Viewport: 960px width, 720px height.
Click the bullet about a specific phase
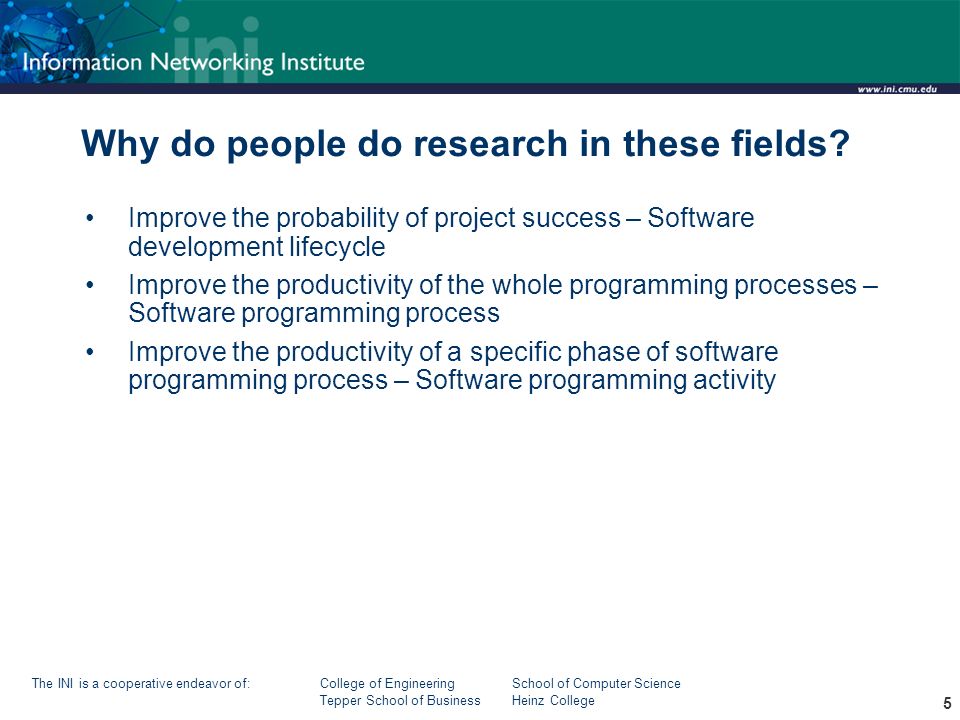453,366
